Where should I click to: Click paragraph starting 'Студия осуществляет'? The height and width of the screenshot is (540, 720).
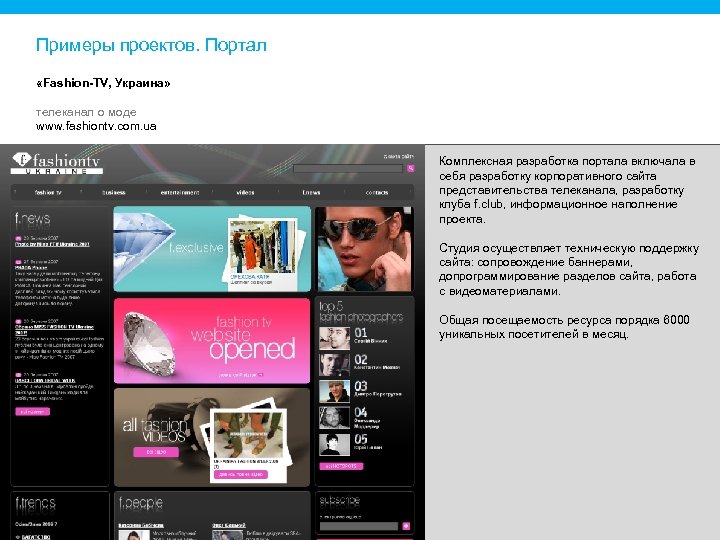(569, 269)
